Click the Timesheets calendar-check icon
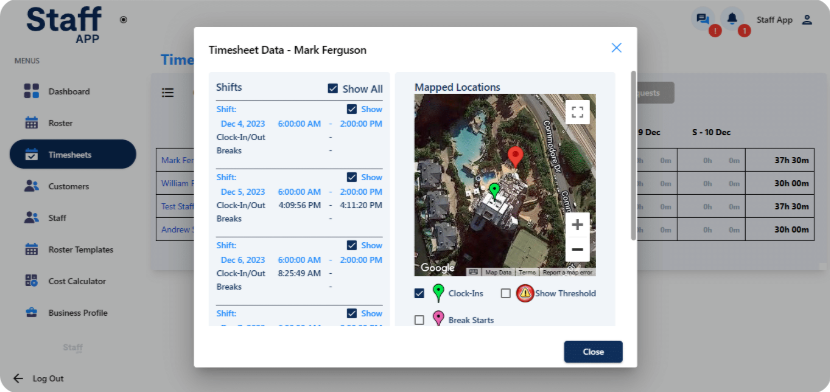Screen dimensions: 830x392 32,154
